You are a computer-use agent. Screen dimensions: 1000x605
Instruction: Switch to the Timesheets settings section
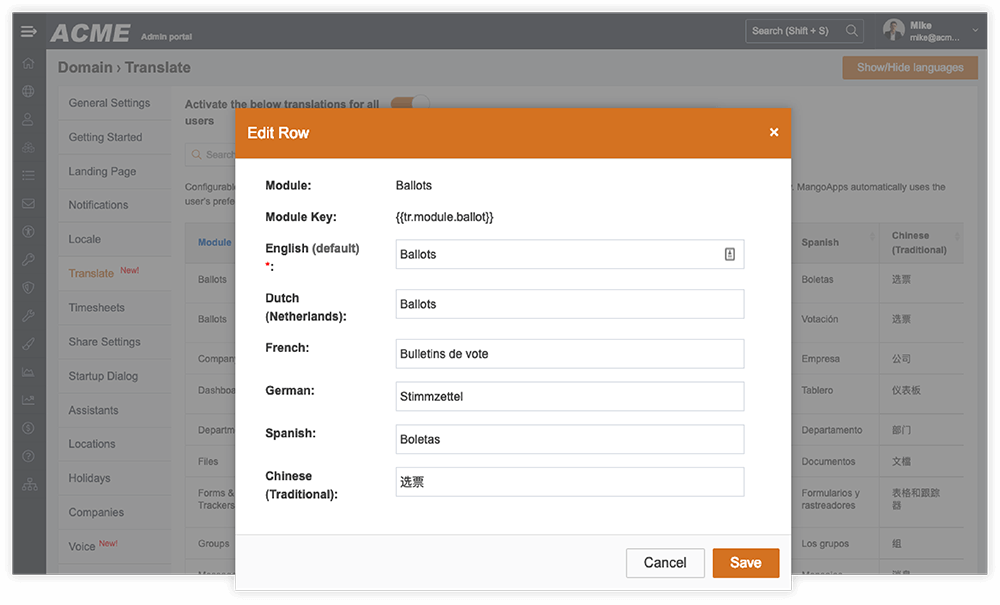(101, 307)
